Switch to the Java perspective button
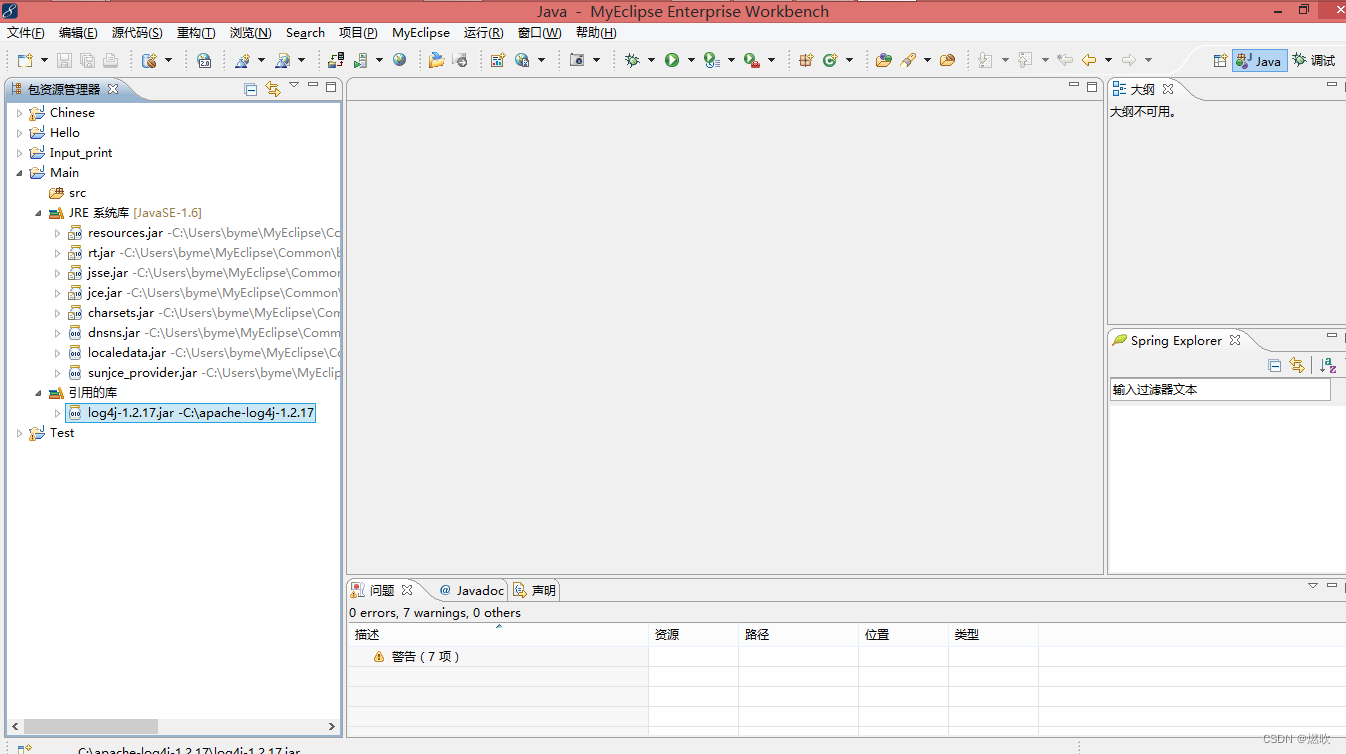The image size is (1346, 754). [x=1259, y=60]
